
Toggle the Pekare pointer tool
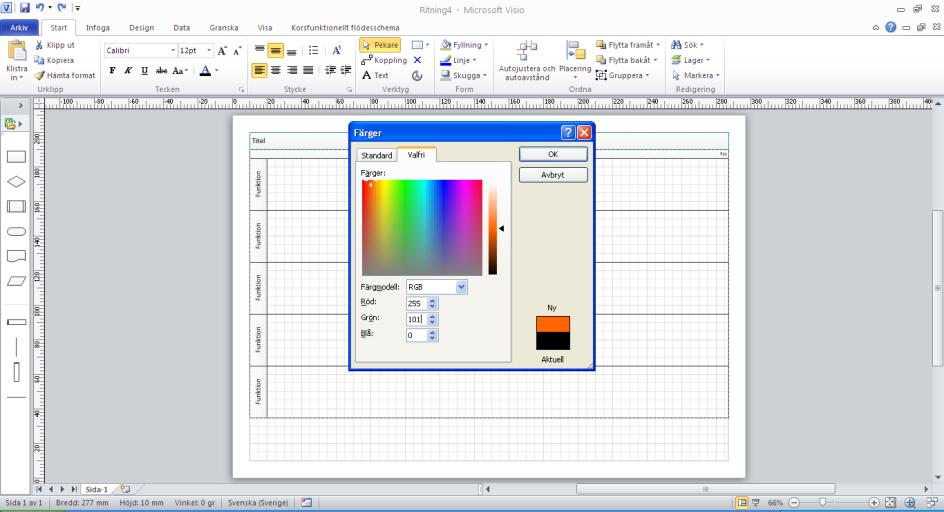(380, 45)
